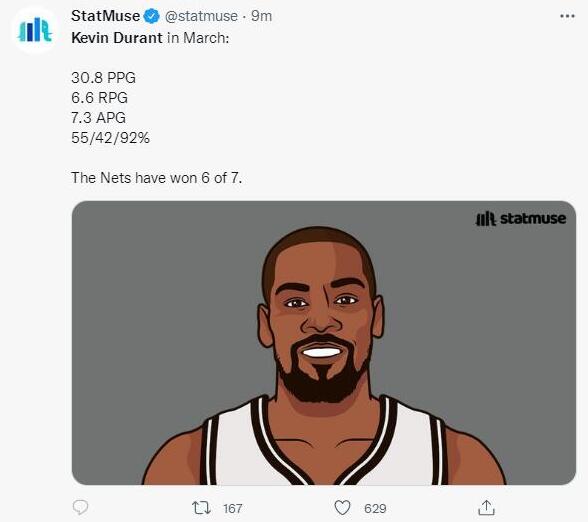The width and height of the screenshot is (588, 522).
Task: Click the Nets have won 6 of 7 text
Action: [156, 178]
